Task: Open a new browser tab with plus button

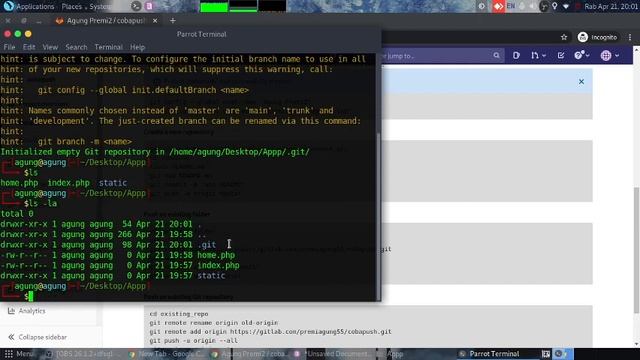Action: point(173,20)
